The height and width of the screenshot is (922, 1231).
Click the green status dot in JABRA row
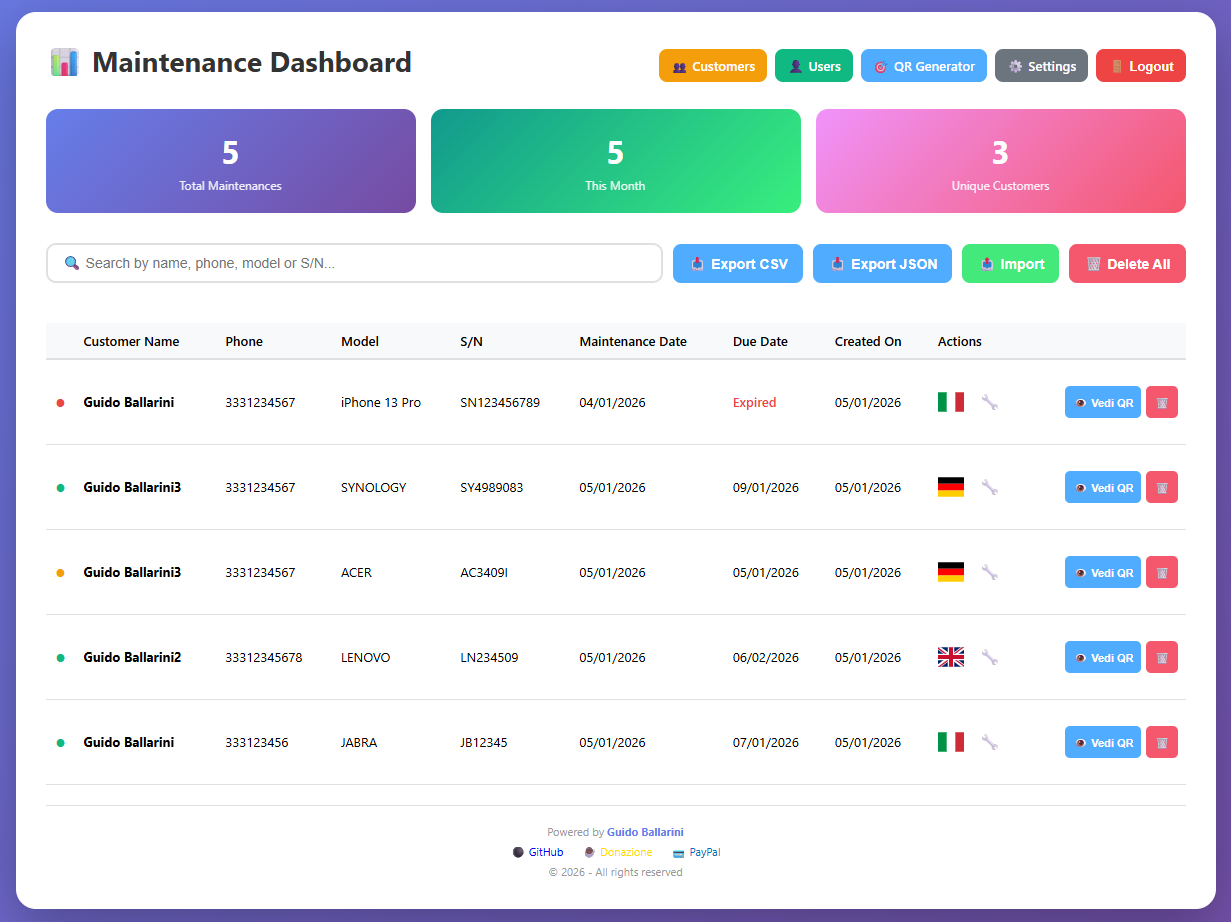(x=60, y=743)
